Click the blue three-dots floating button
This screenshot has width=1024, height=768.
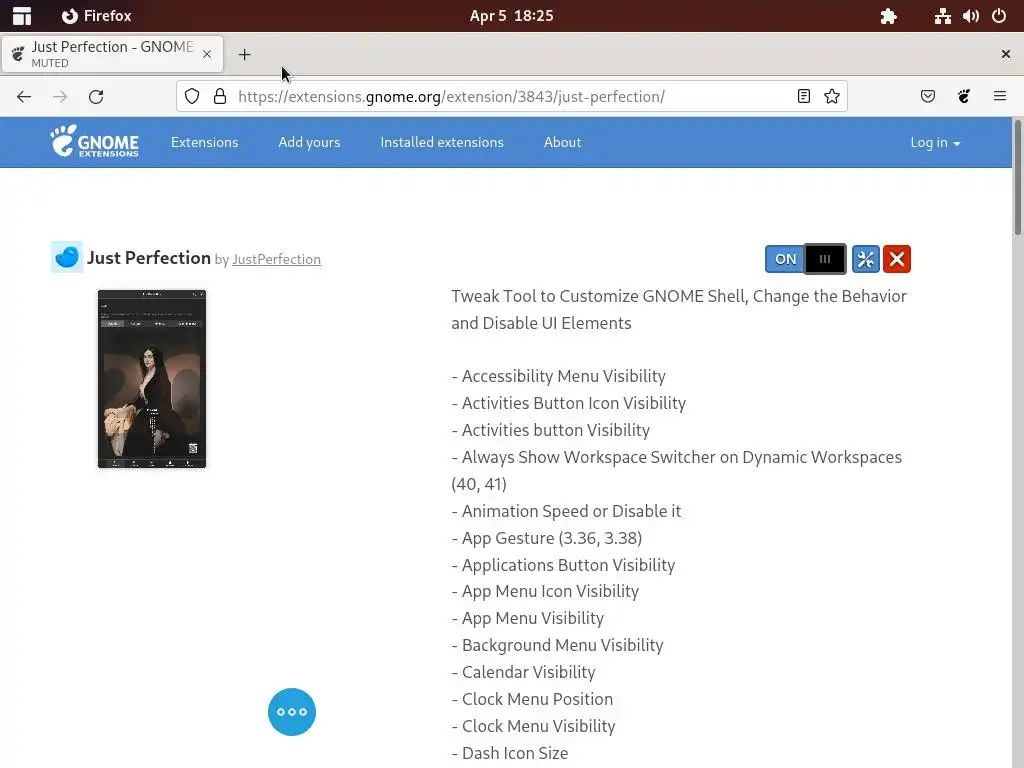[292, 712]
